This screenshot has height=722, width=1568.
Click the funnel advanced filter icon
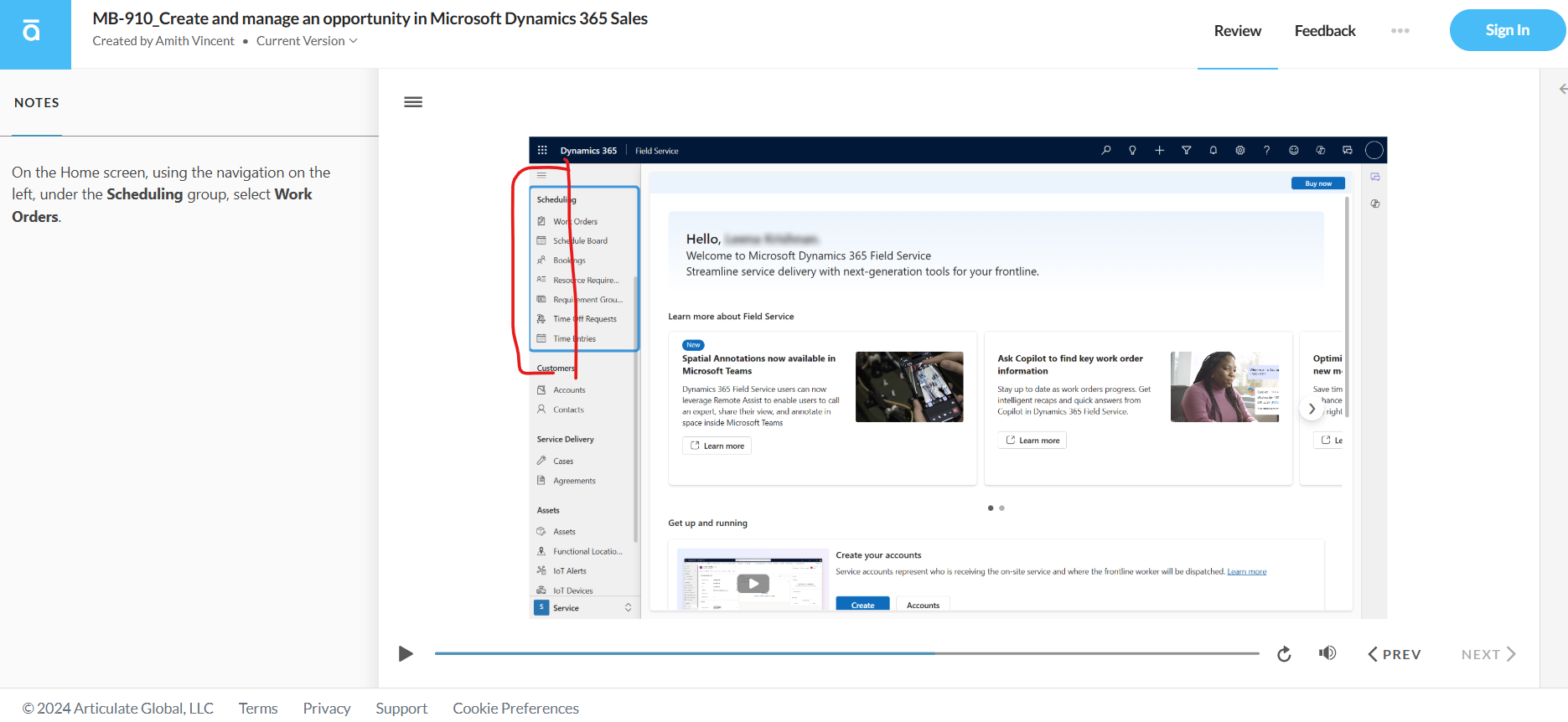(1187, 151)
